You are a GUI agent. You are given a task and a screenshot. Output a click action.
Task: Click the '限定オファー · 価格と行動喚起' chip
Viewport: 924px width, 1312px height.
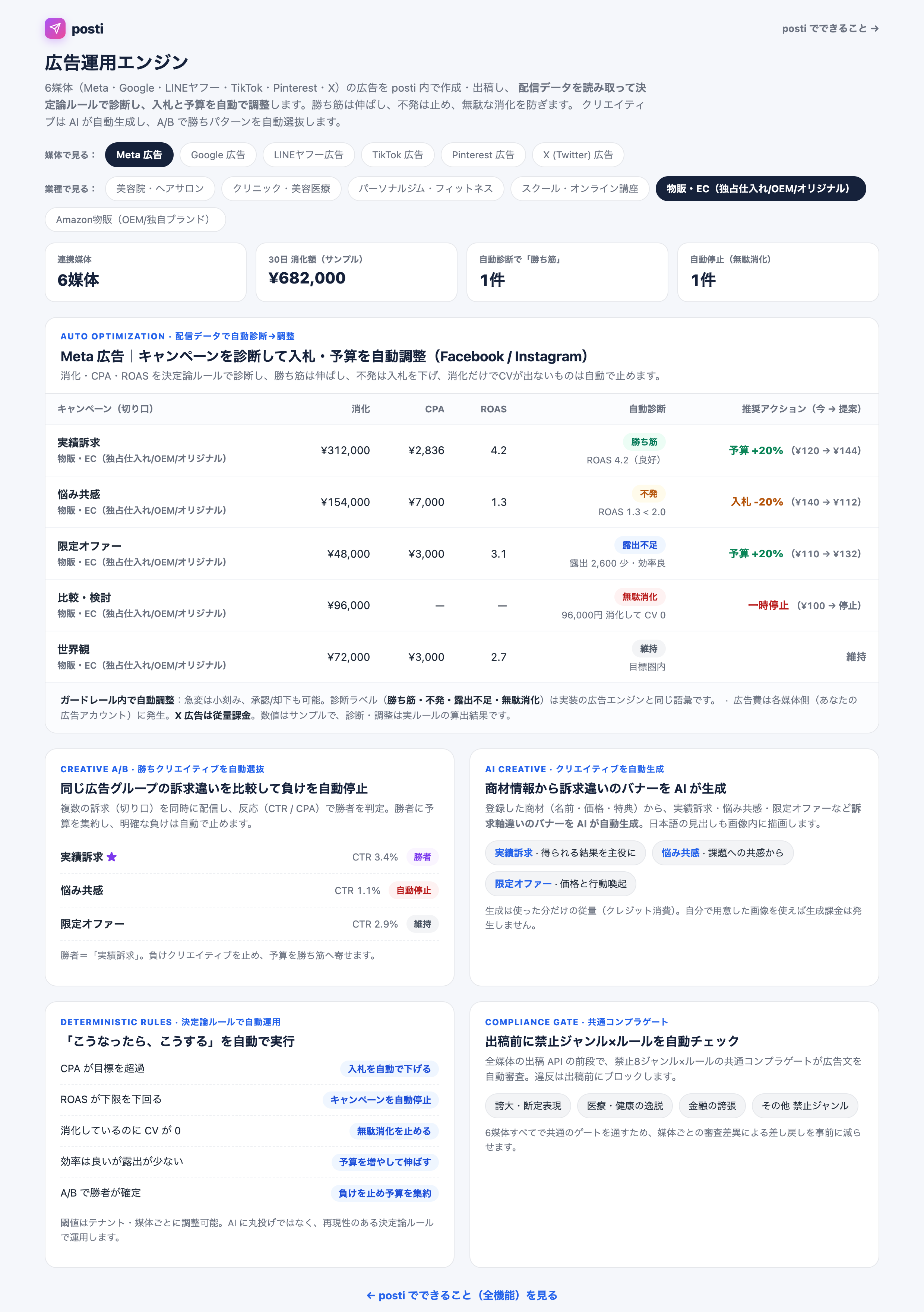pyautogui.click(x=561, y=884)
